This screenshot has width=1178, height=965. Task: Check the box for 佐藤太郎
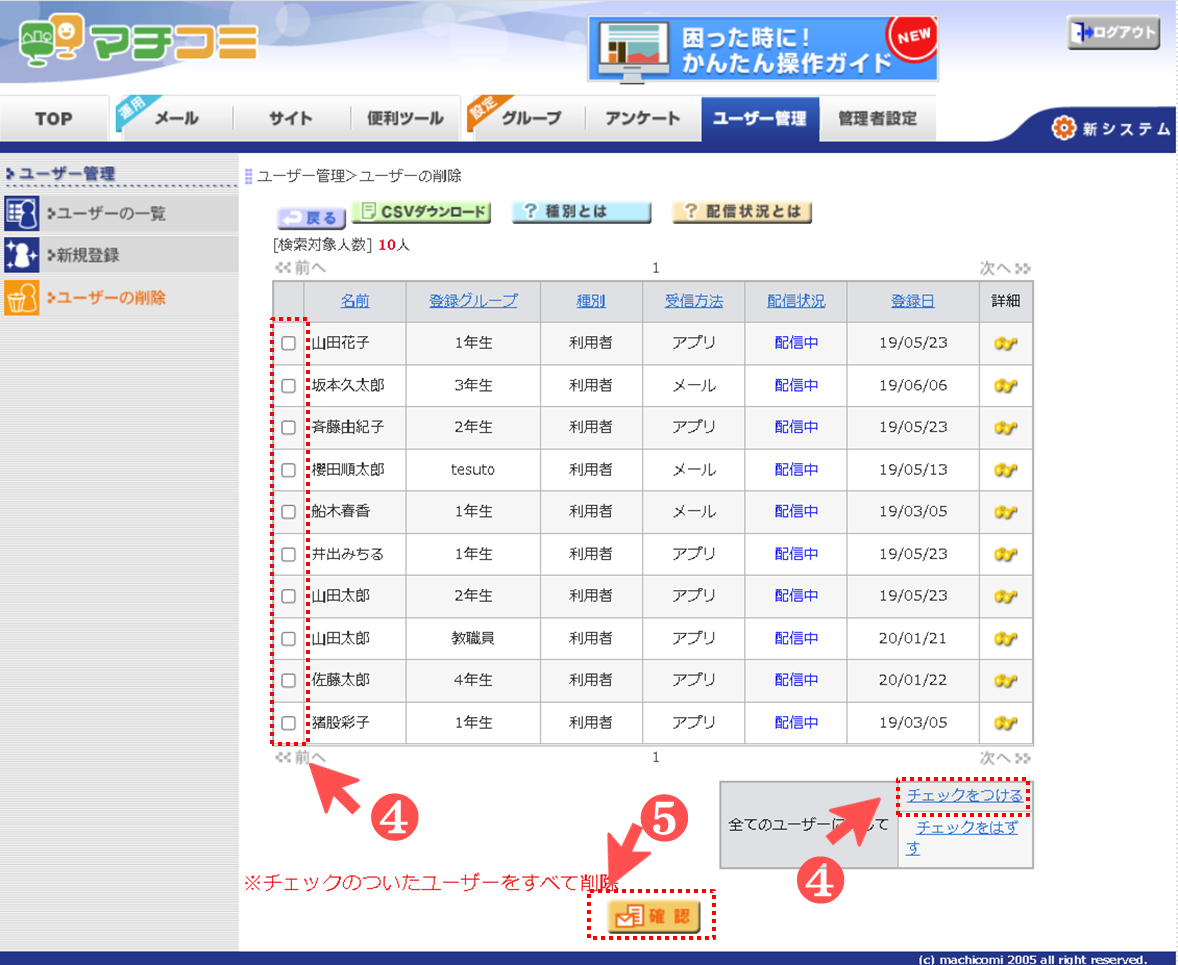pyautogui.click(x=288, y=680)
